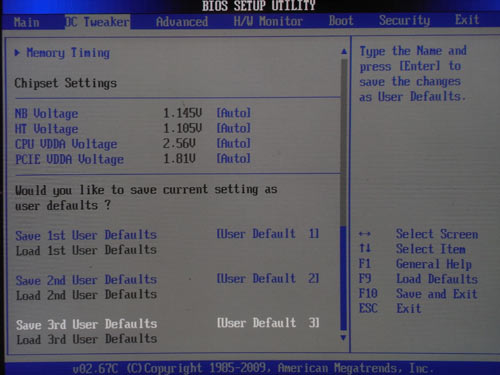Click the 2.56V CPU VDDA reading
Screen dimensions: 500x375
pos(179,144)
